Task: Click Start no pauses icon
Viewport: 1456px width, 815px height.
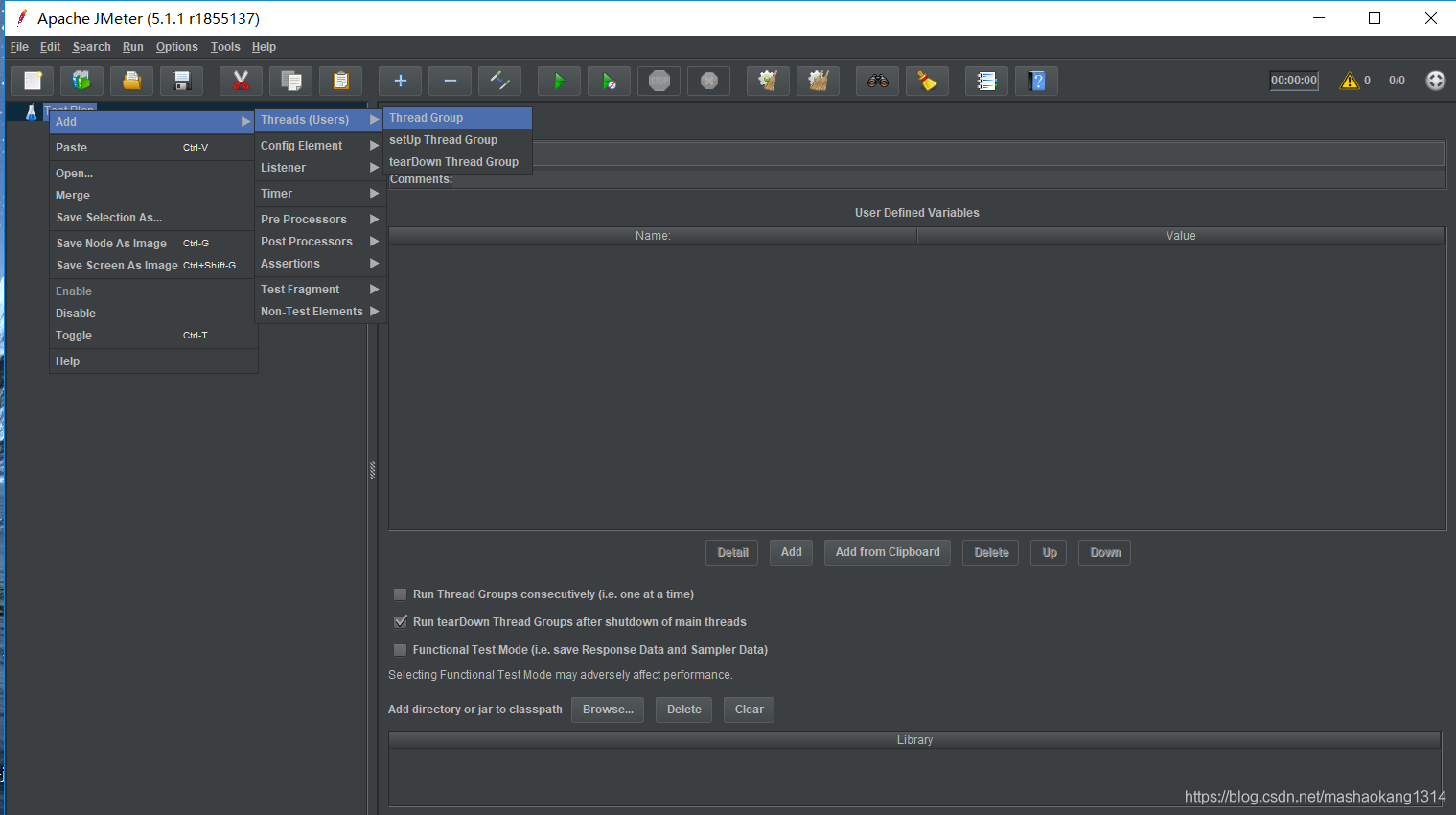Action: [609, 81]
